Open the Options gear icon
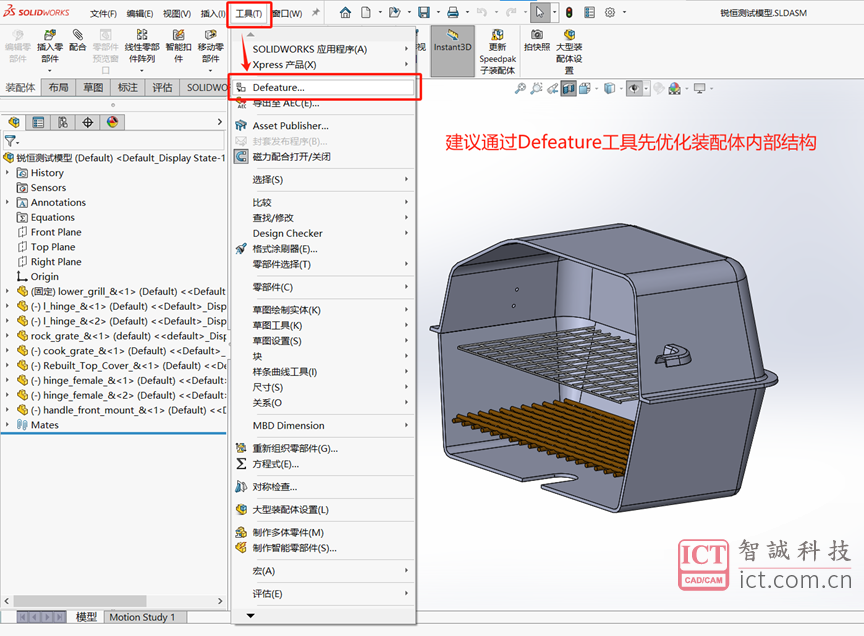Screen dimensions: 864x636 click(610, 12)
